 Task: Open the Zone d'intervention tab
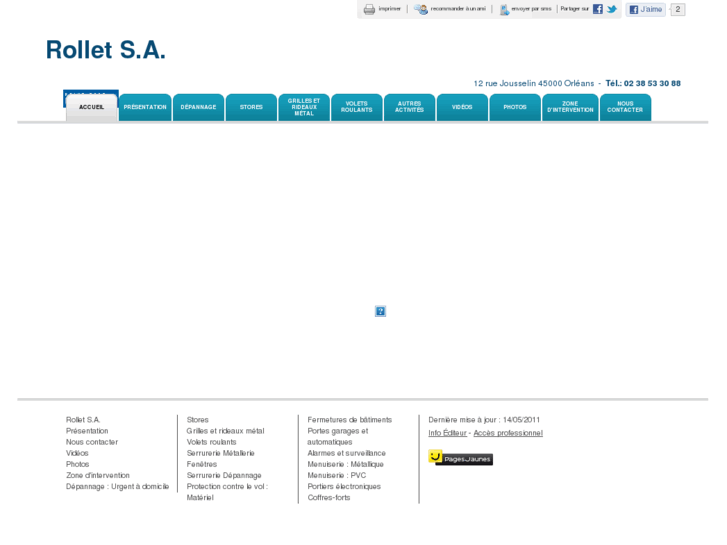coord(570,107)
